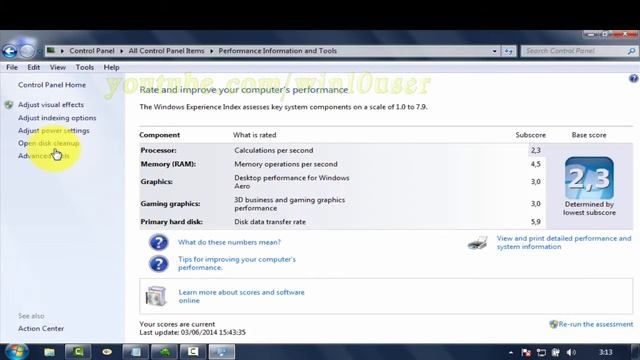Click the blue help icon at top right
The image size is (640, 360).
click(x=633, y=78)
